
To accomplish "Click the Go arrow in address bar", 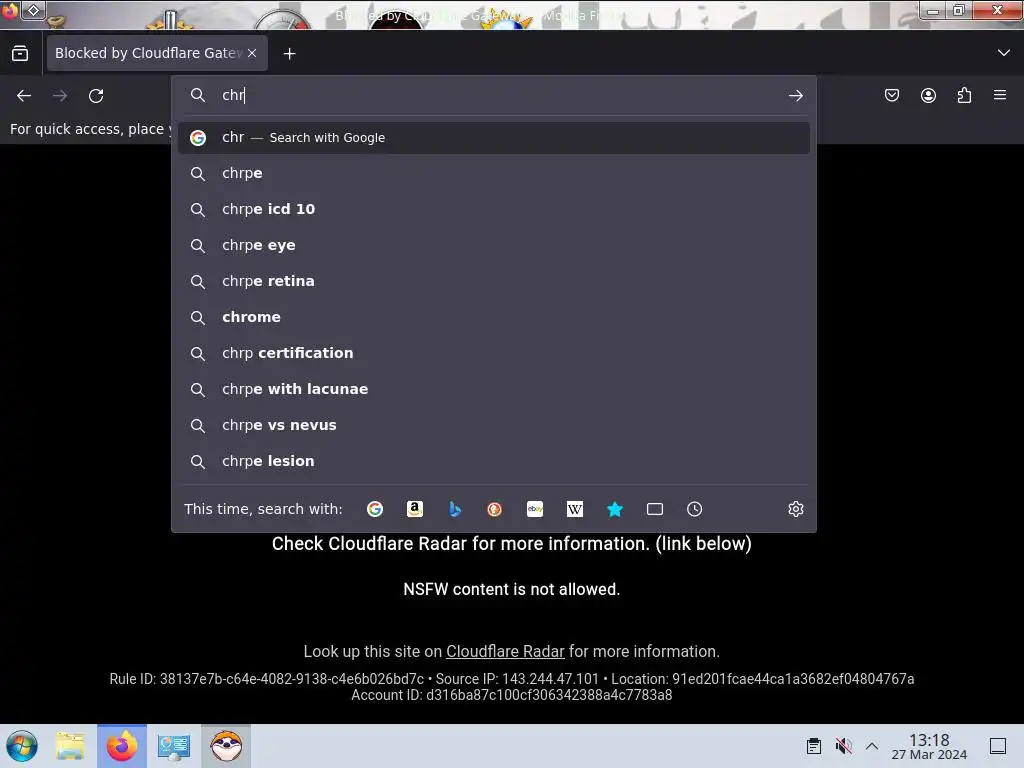I will tap(795, 96).
